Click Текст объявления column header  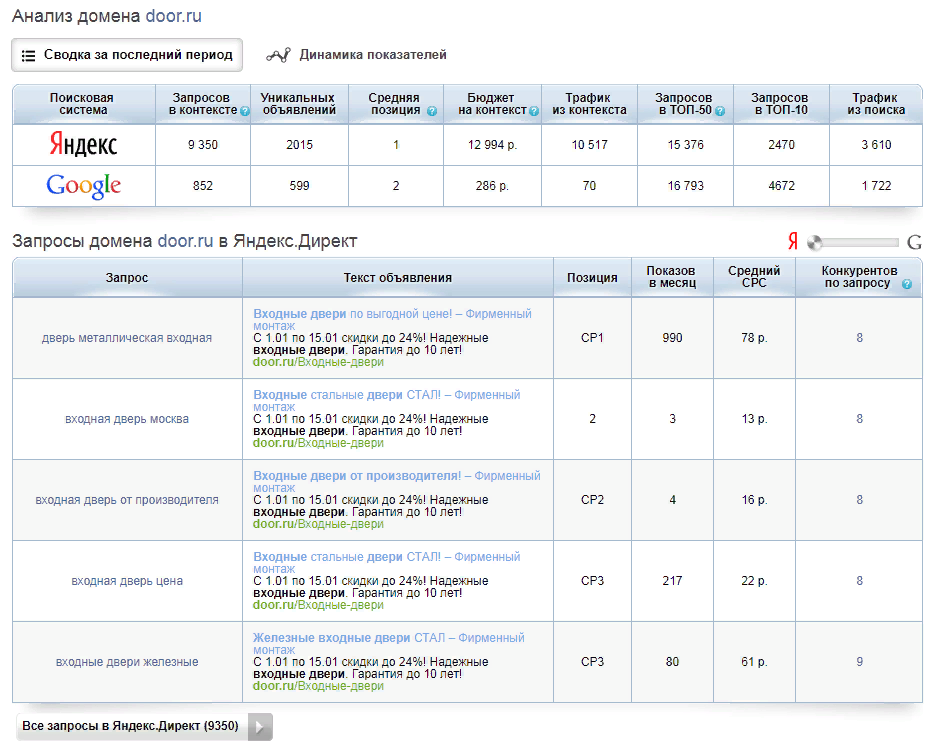click(398, 278)
